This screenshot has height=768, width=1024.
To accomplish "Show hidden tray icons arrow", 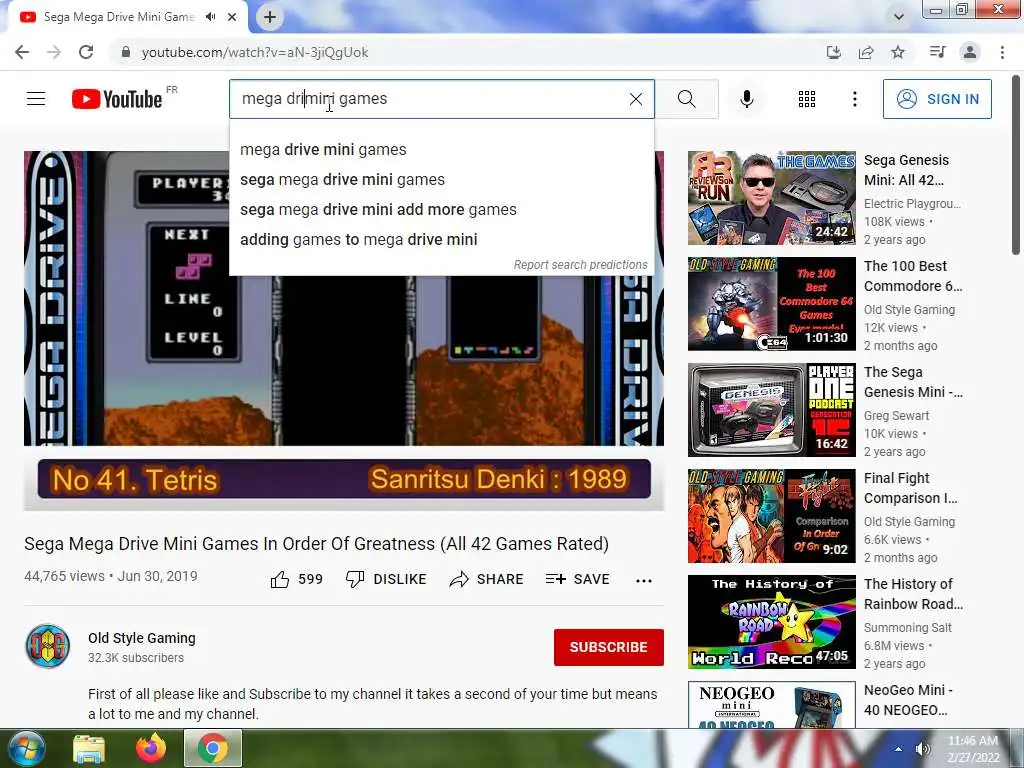I will coord(899,749).
